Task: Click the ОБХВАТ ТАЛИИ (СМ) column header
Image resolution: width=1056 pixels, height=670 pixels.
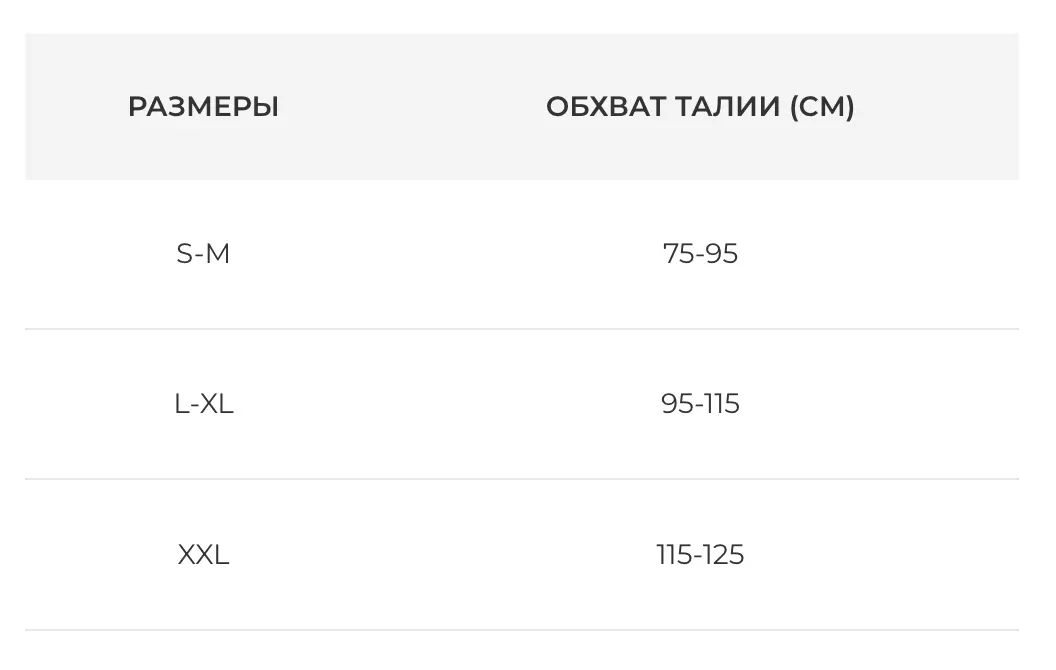Action: coord(700,107)
